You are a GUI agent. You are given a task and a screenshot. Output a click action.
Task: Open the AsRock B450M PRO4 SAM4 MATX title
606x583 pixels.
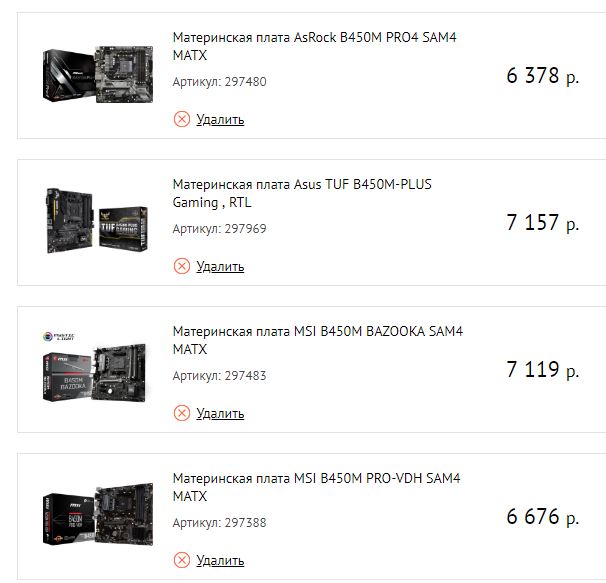pyautogui.click(x=314, y=46)
